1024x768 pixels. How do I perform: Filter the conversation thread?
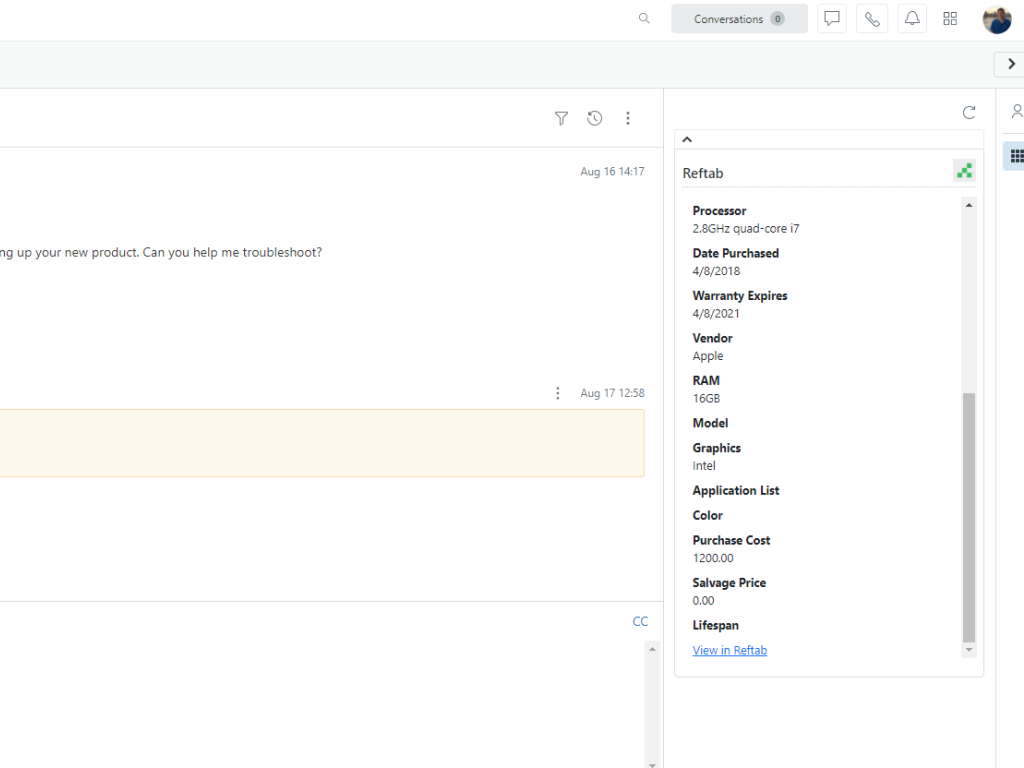click(561, 118)
